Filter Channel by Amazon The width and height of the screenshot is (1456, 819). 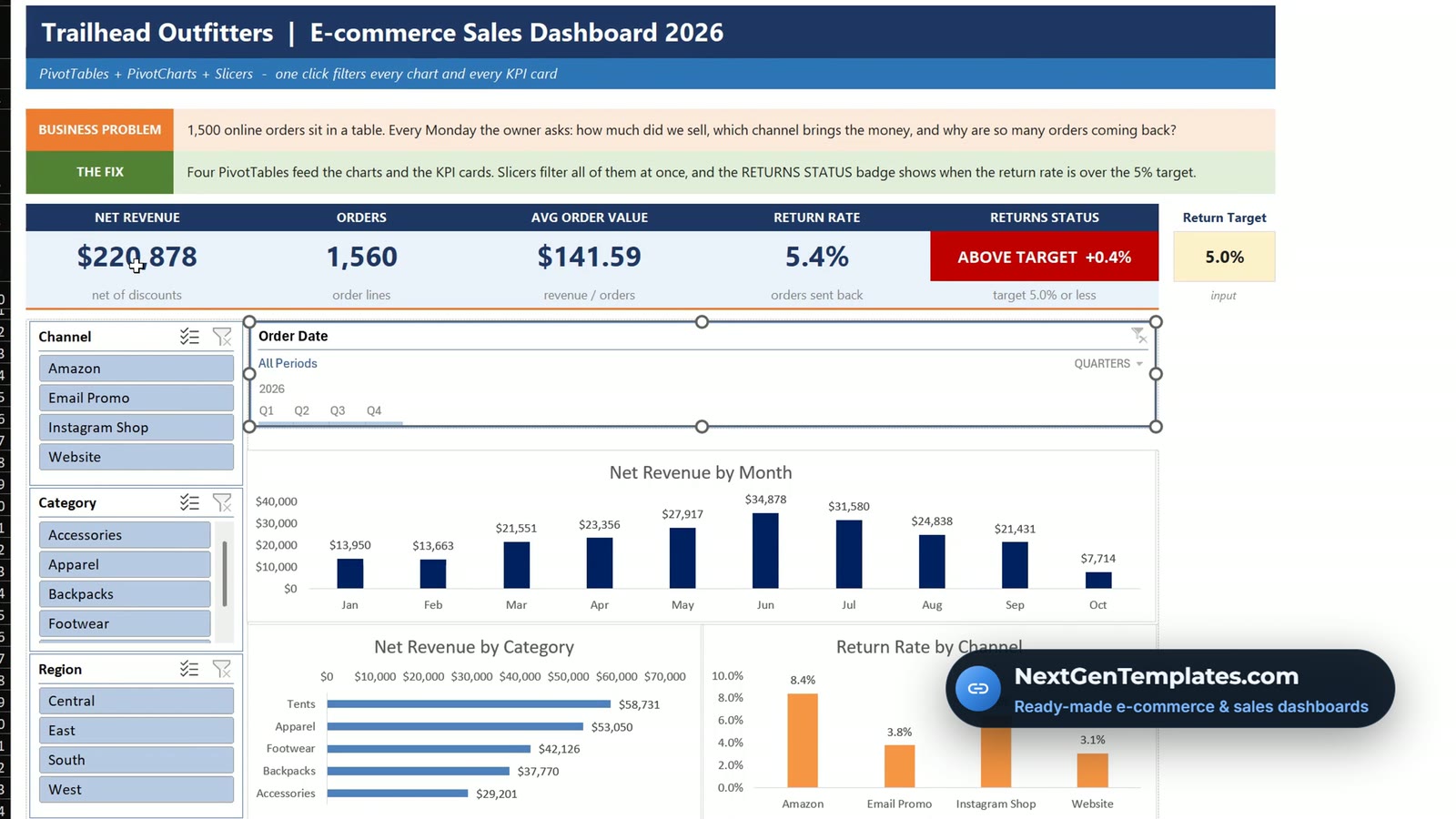click(136, 369)
